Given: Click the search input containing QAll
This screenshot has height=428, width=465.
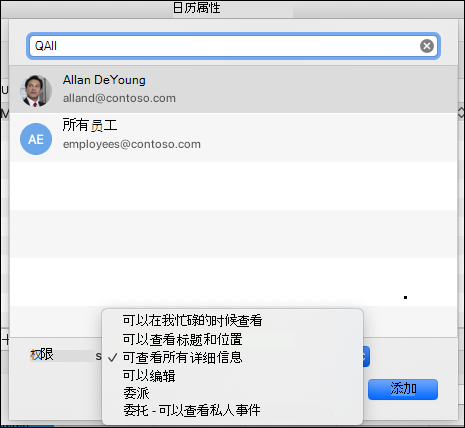Looking at the screenshot, I should pos(233,46).
